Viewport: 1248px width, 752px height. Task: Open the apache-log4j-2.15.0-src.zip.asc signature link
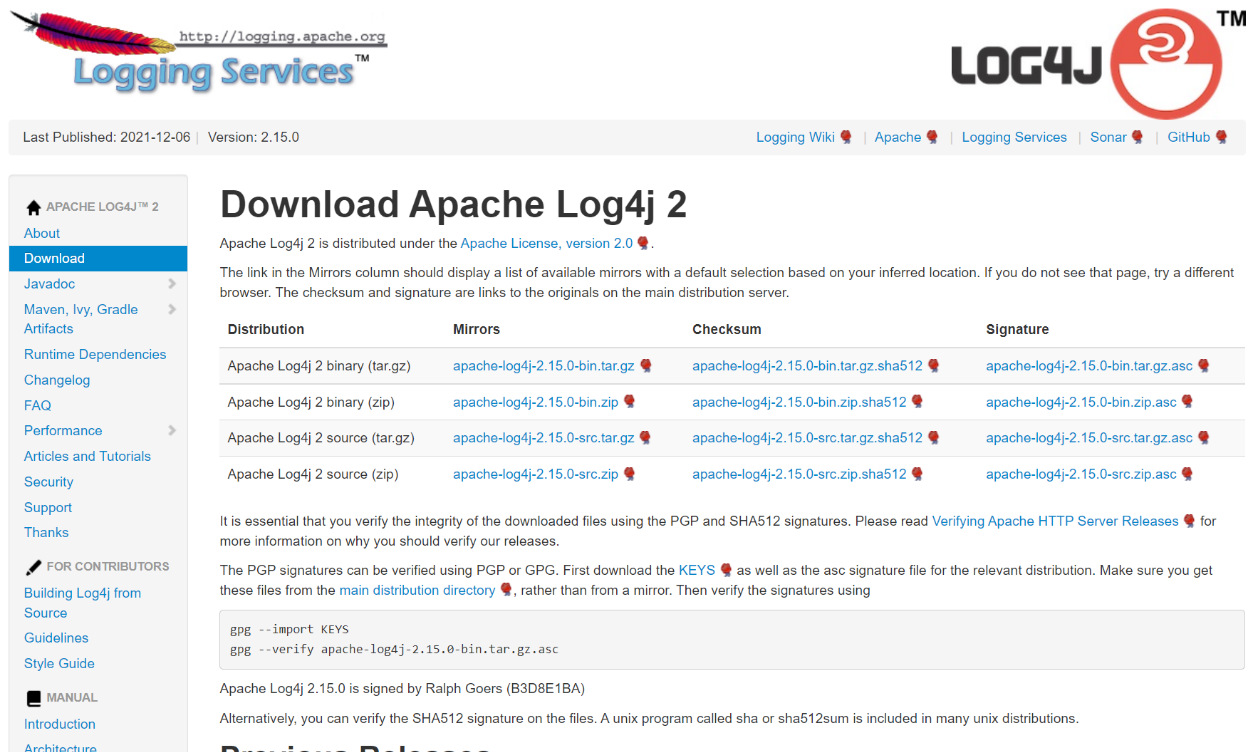1081,474
